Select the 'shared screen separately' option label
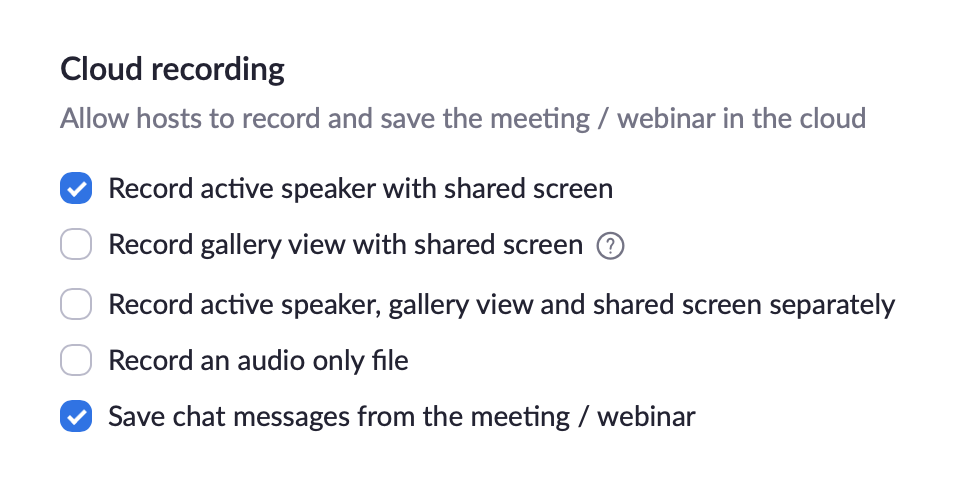 (501, 305)
